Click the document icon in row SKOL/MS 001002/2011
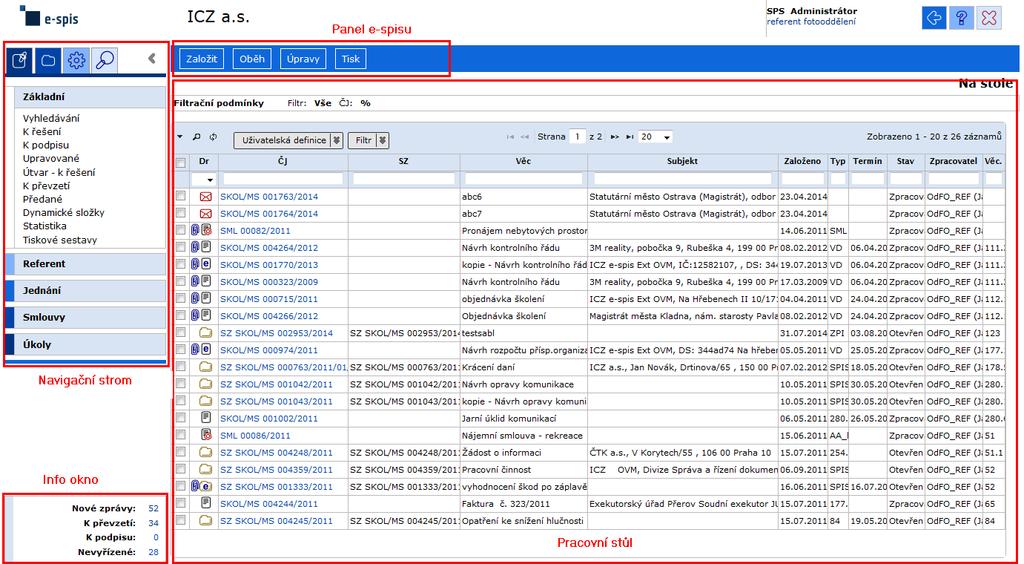 [206, 418]
